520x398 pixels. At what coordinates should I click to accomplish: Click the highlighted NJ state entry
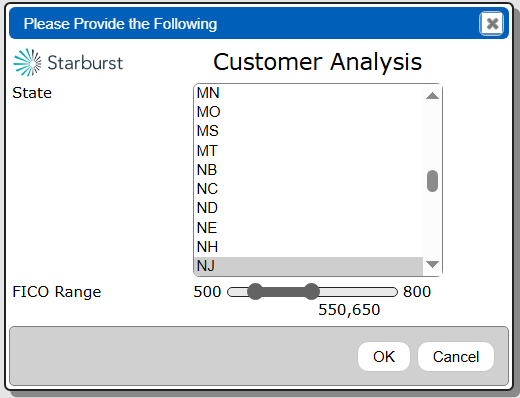pyautogui.click(x=308, y=266)
